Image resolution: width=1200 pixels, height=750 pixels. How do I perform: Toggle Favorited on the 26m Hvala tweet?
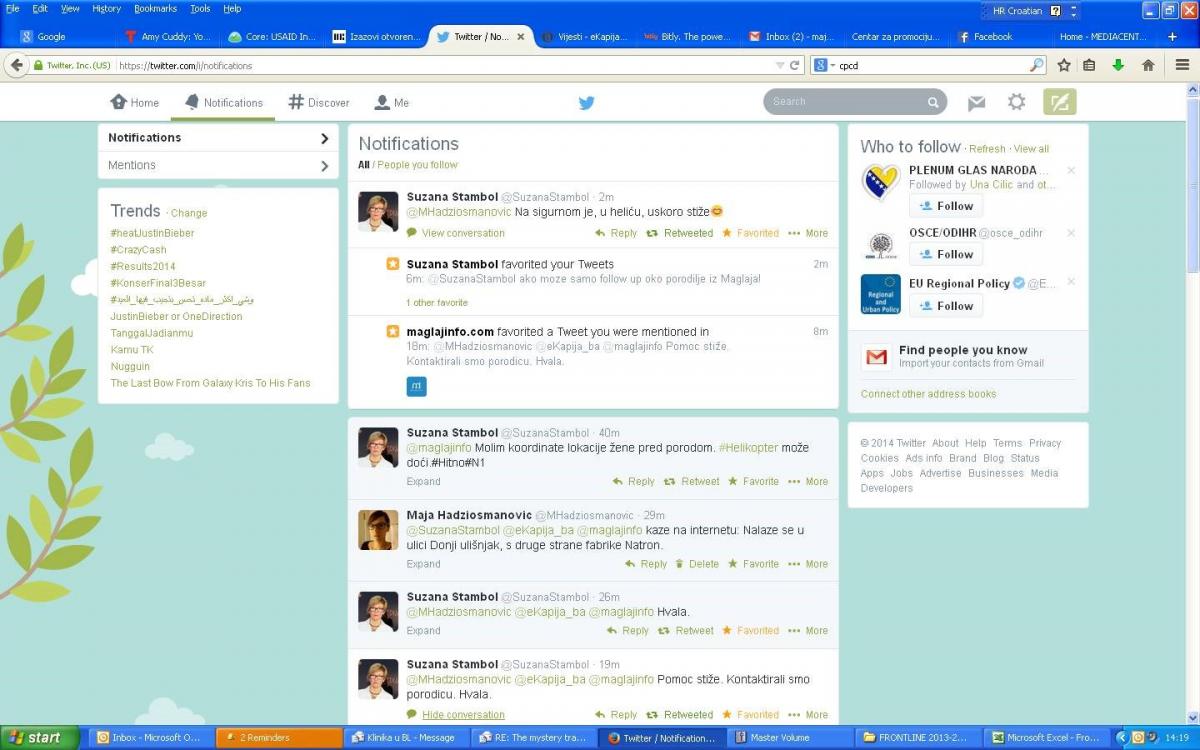751,631
